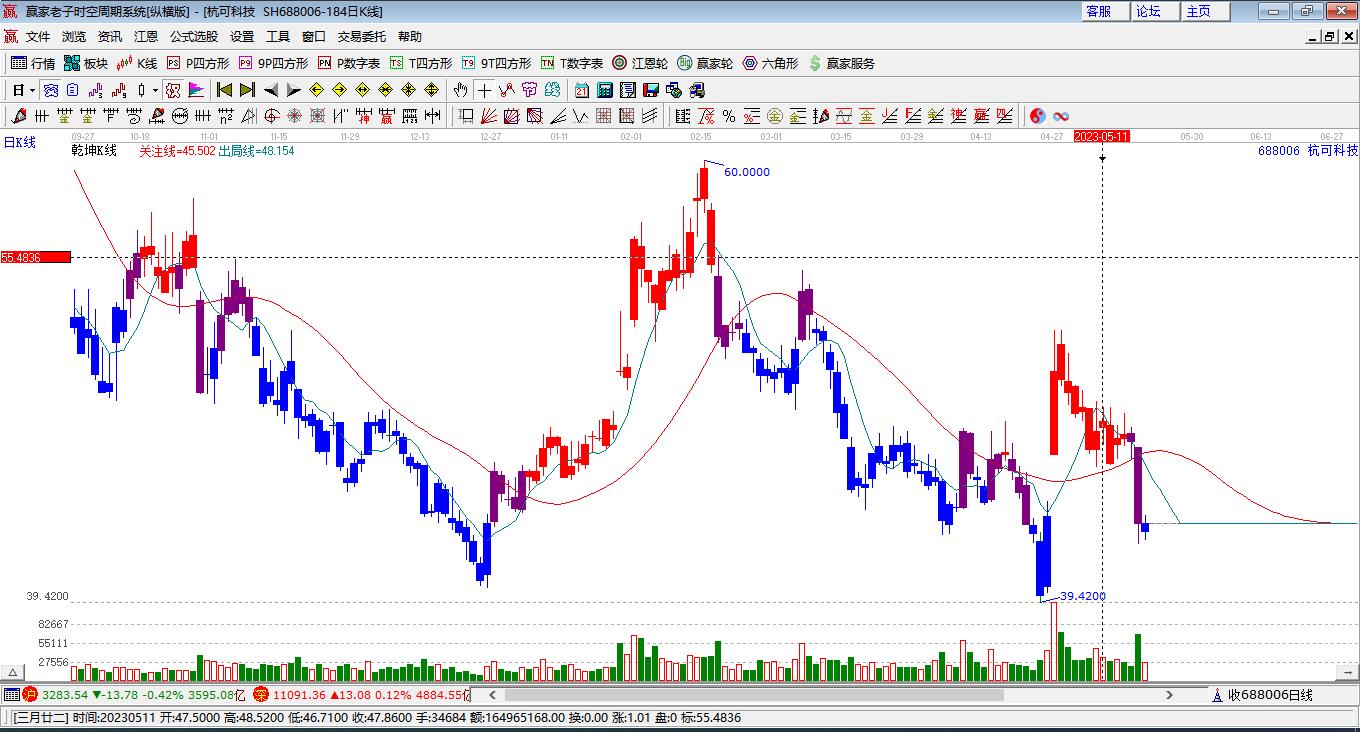The width and height of the screenshot is (1360, 732).
Task: Click the black right arrow icon
Action: [294, 90]
